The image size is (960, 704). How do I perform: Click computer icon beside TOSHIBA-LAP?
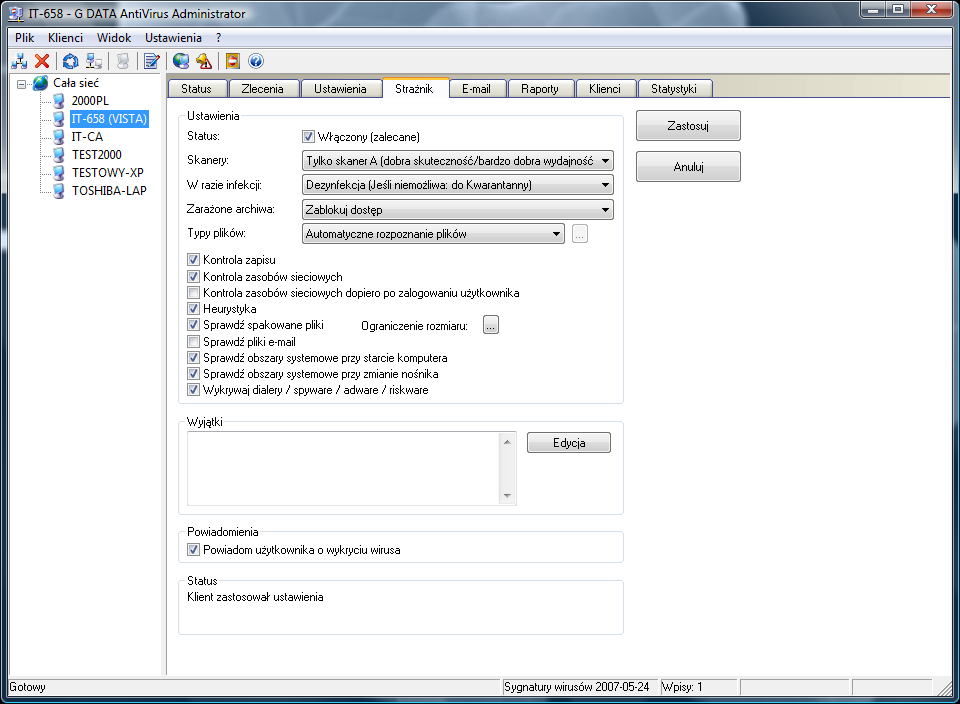tap(59, 191)
